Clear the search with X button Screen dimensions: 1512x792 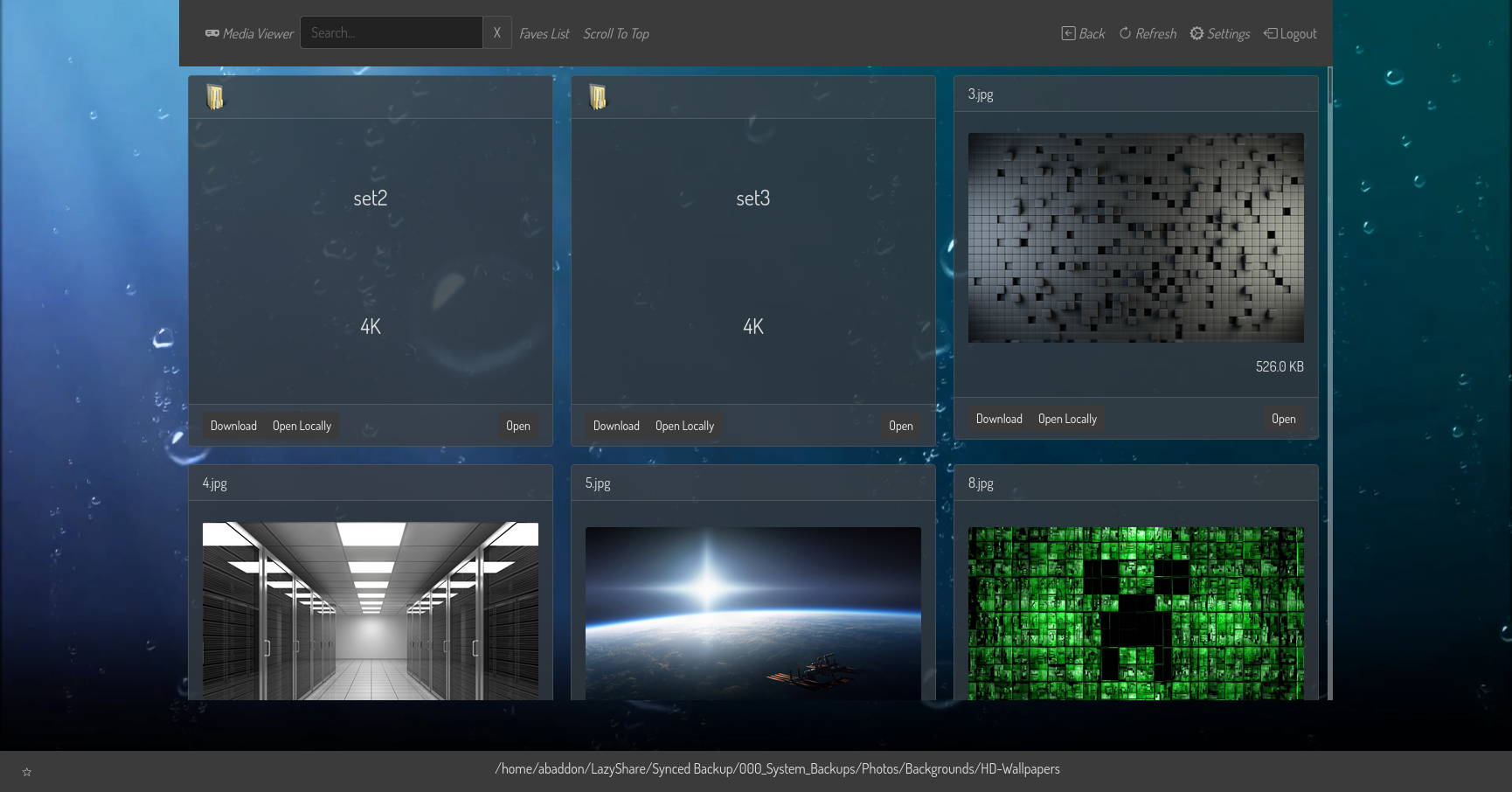(x=497, y=32)
